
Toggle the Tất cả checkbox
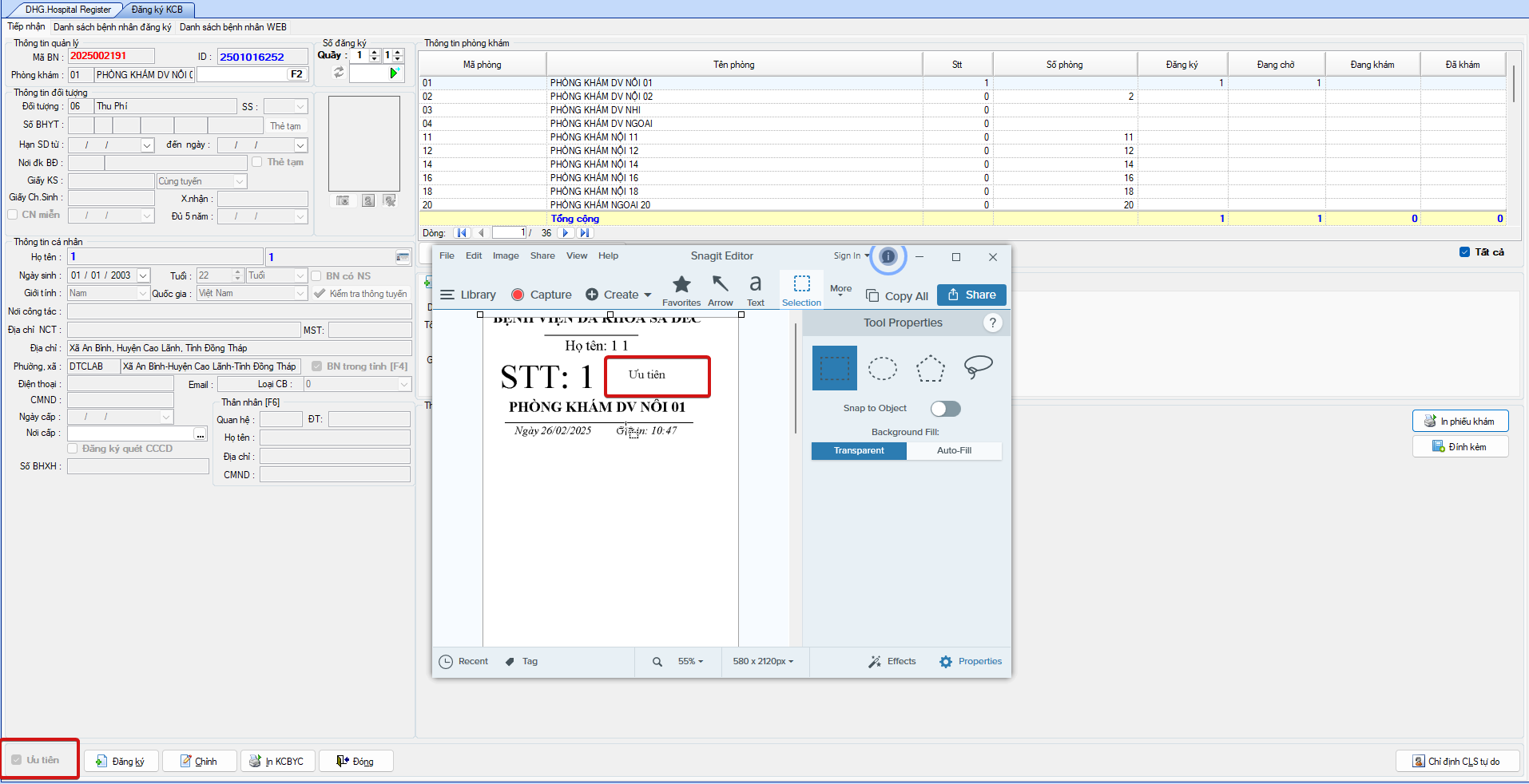coord(1464,252)
